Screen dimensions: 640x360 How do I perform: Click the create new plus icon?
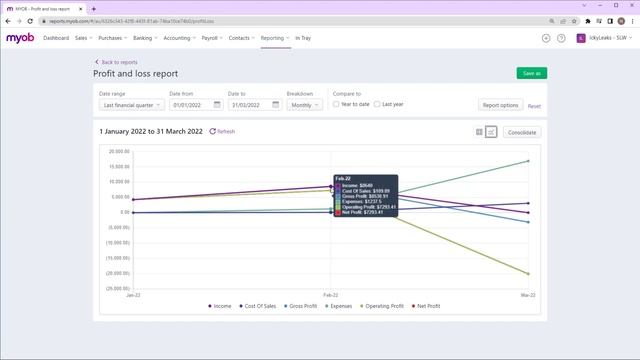546,38
